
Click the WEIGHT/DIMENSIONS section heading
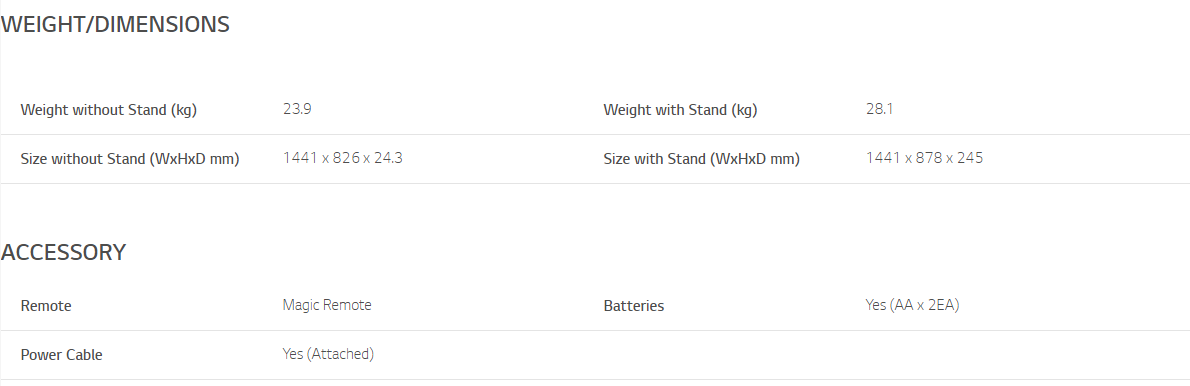(x=115, y=24)
